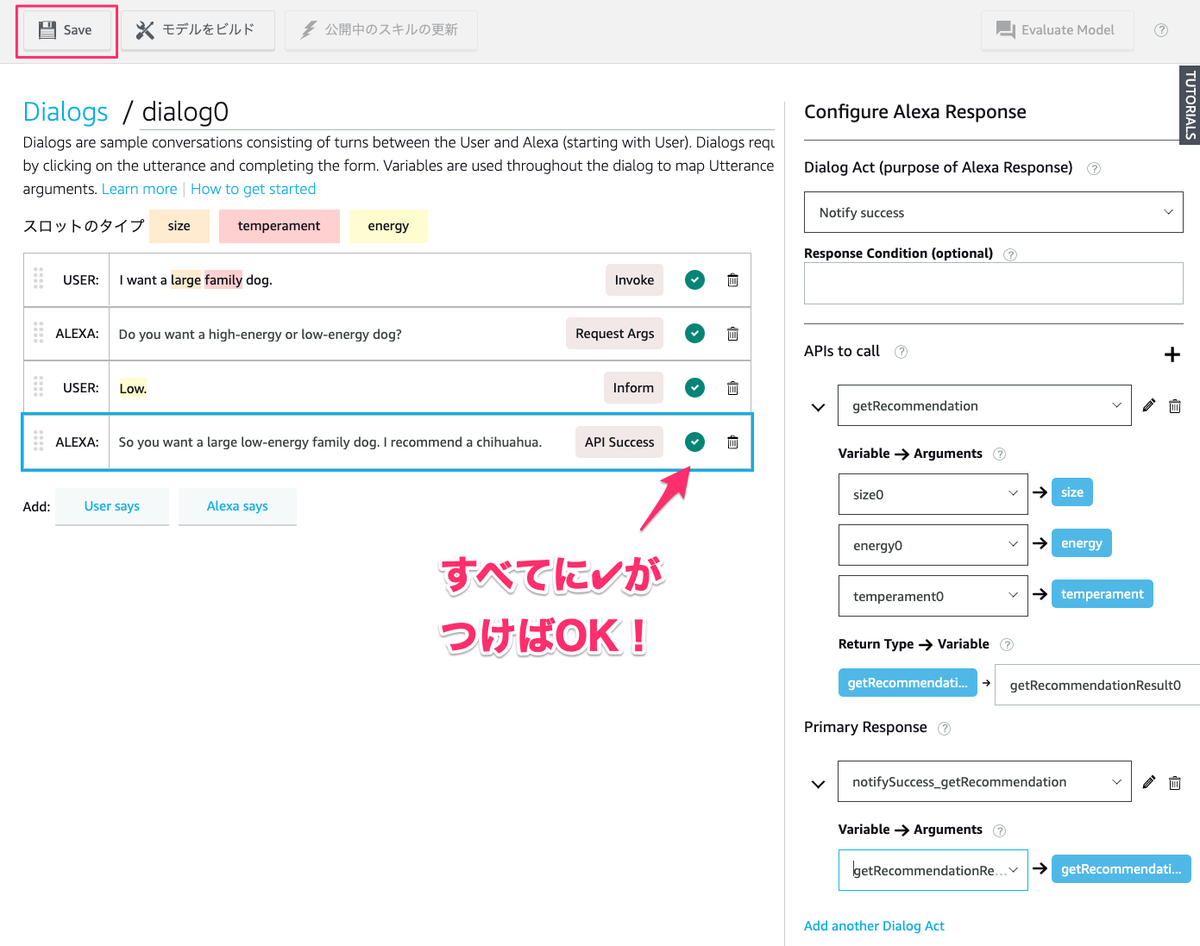
Task: Grab drag handle of the 'Low.' row
Action: click(x=39, y=386)
